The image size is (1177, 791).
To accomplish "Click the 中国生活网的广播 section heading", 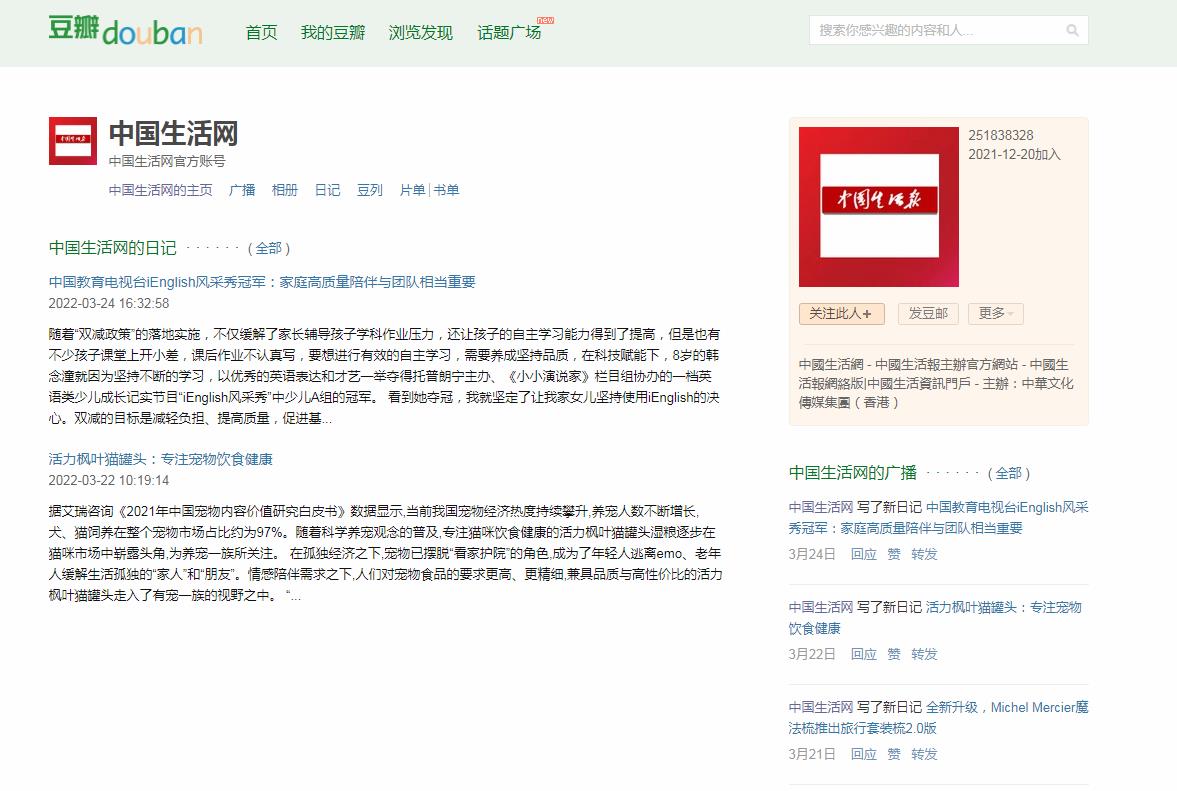I will click(853, 473).
